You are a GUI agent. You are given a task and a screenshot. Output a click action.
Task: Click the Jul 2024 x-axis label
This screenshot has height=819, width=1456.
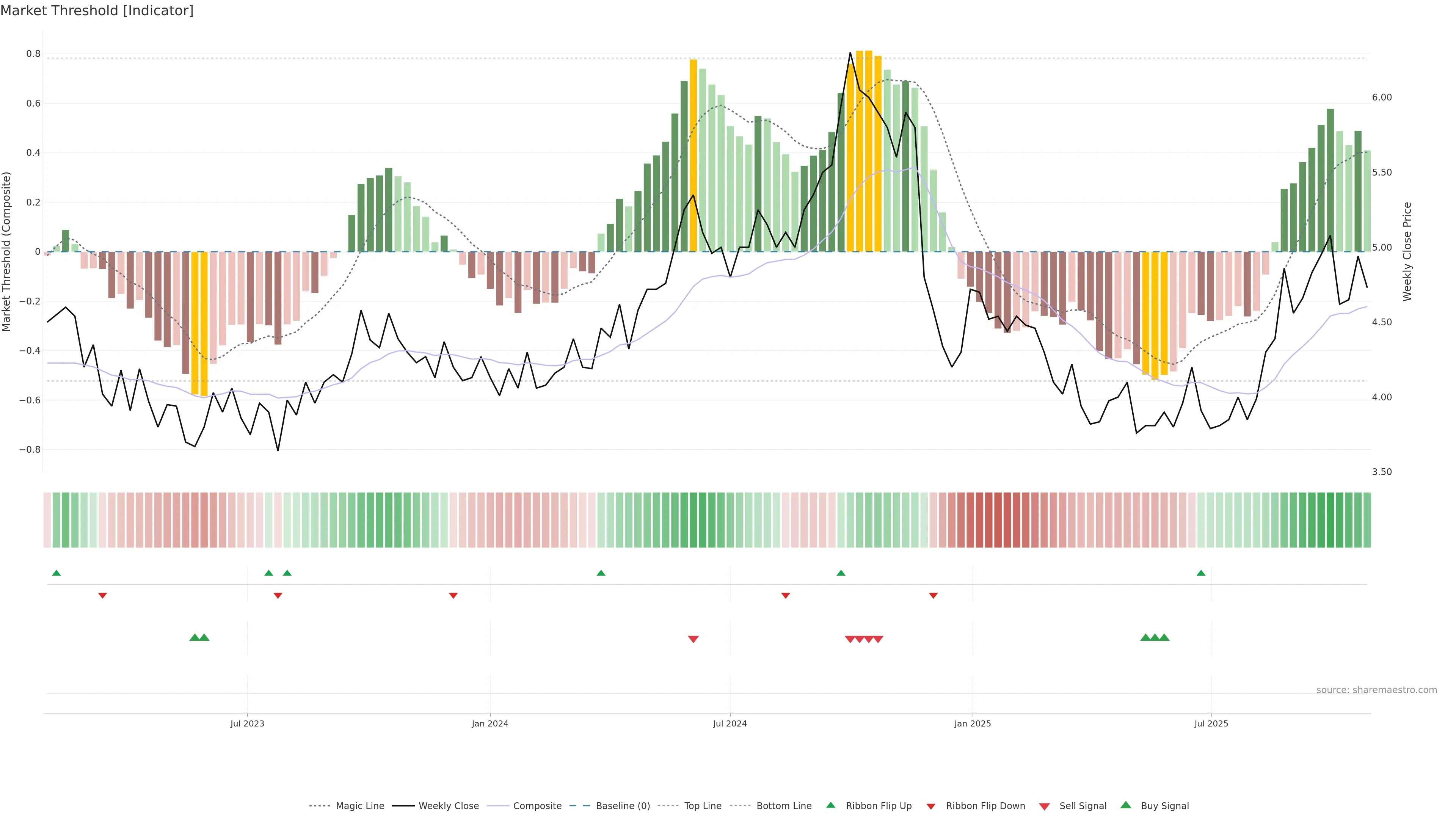pyautogui.click(x=730, y=723)
